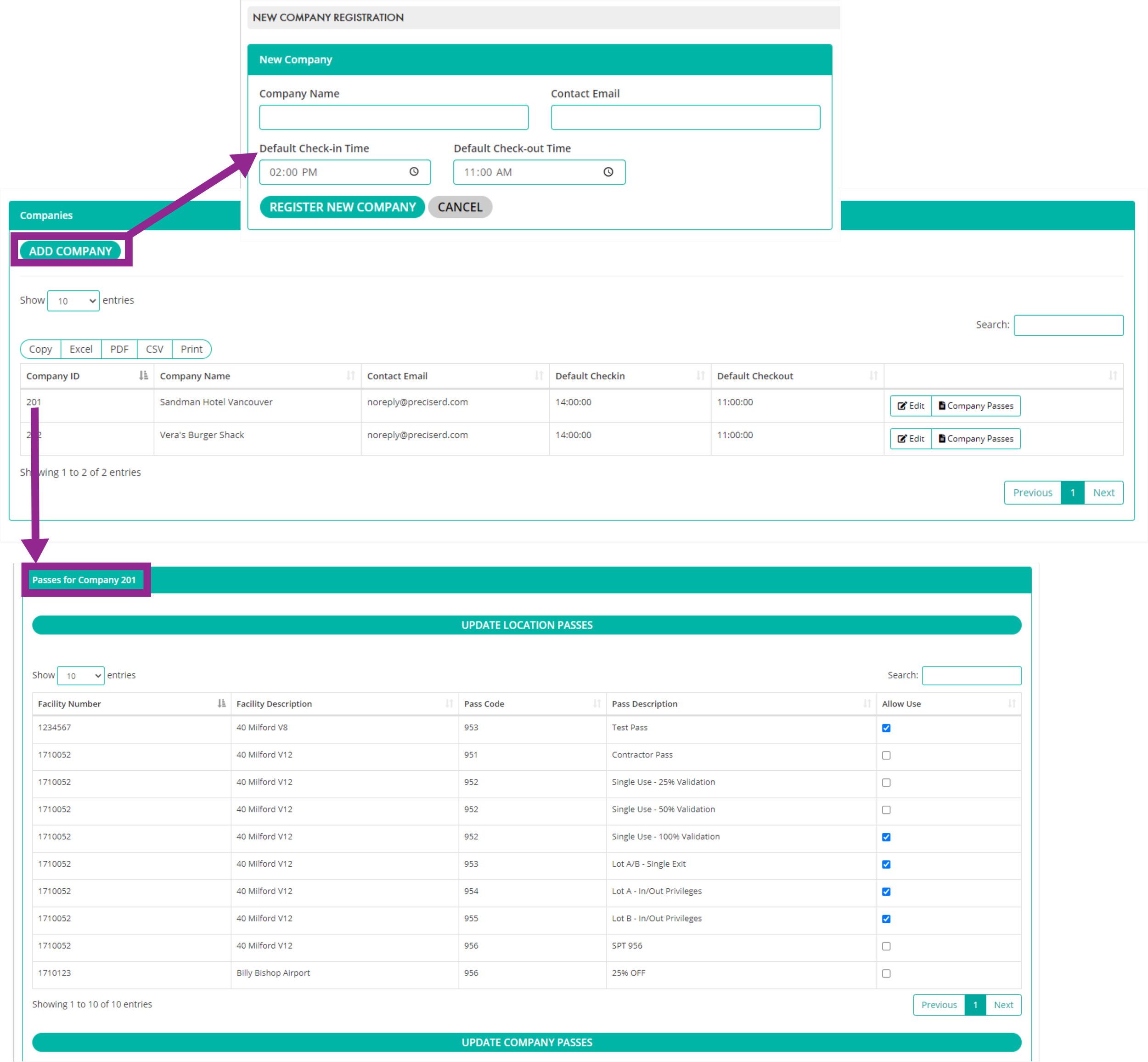Viewport: 1148px width, 1062px height.
Task: Click the clock icon in Default Check-in Time
Action: [414, 172]
